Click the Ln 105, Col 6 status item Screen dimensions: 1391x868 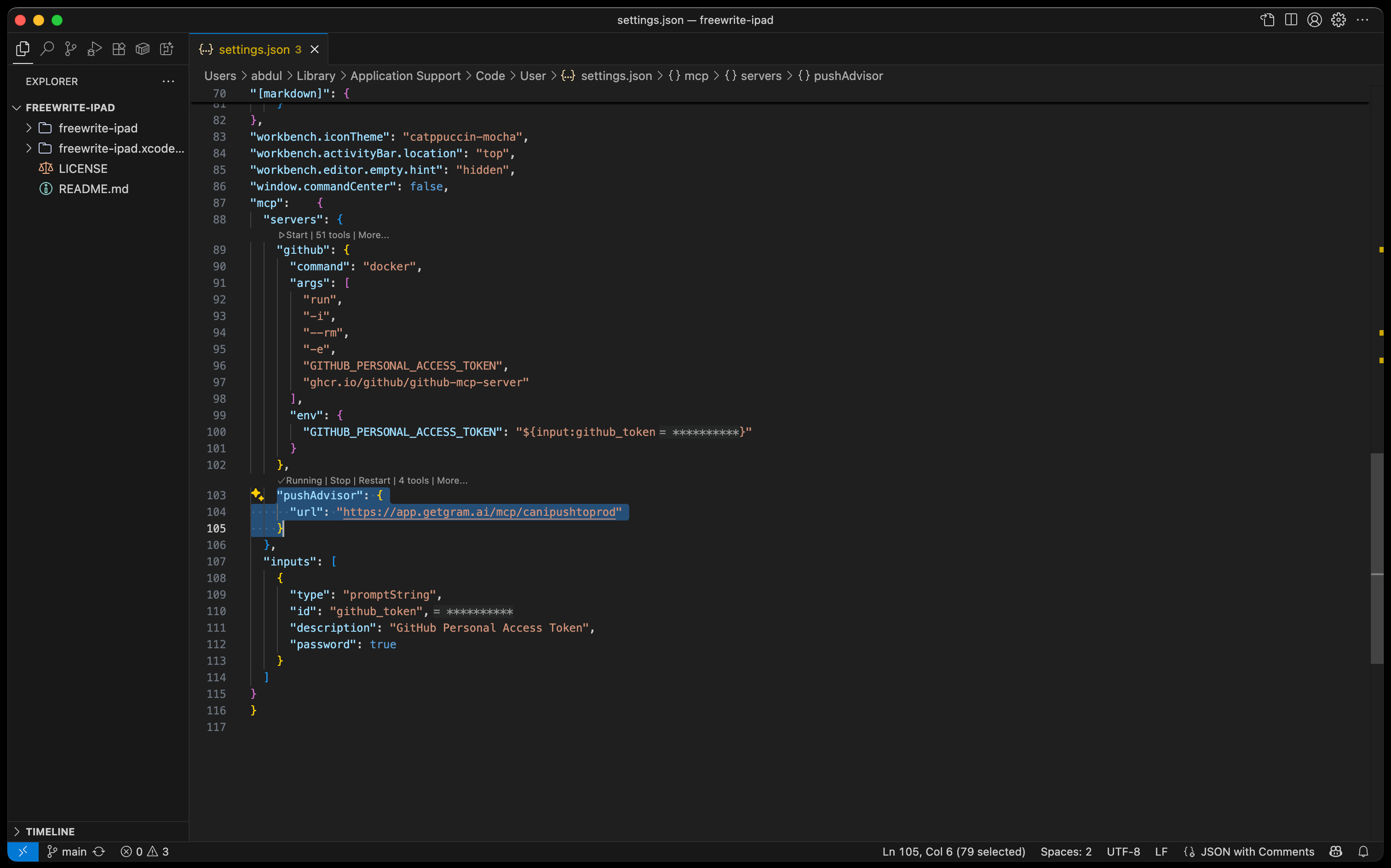point(954,852)
